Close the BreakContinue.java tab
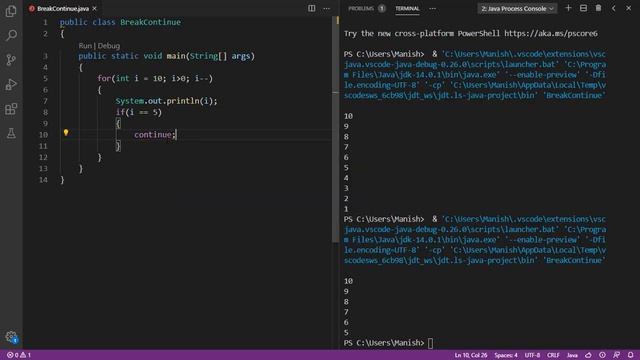Screen dimensions: 640x360 (95, 8)
